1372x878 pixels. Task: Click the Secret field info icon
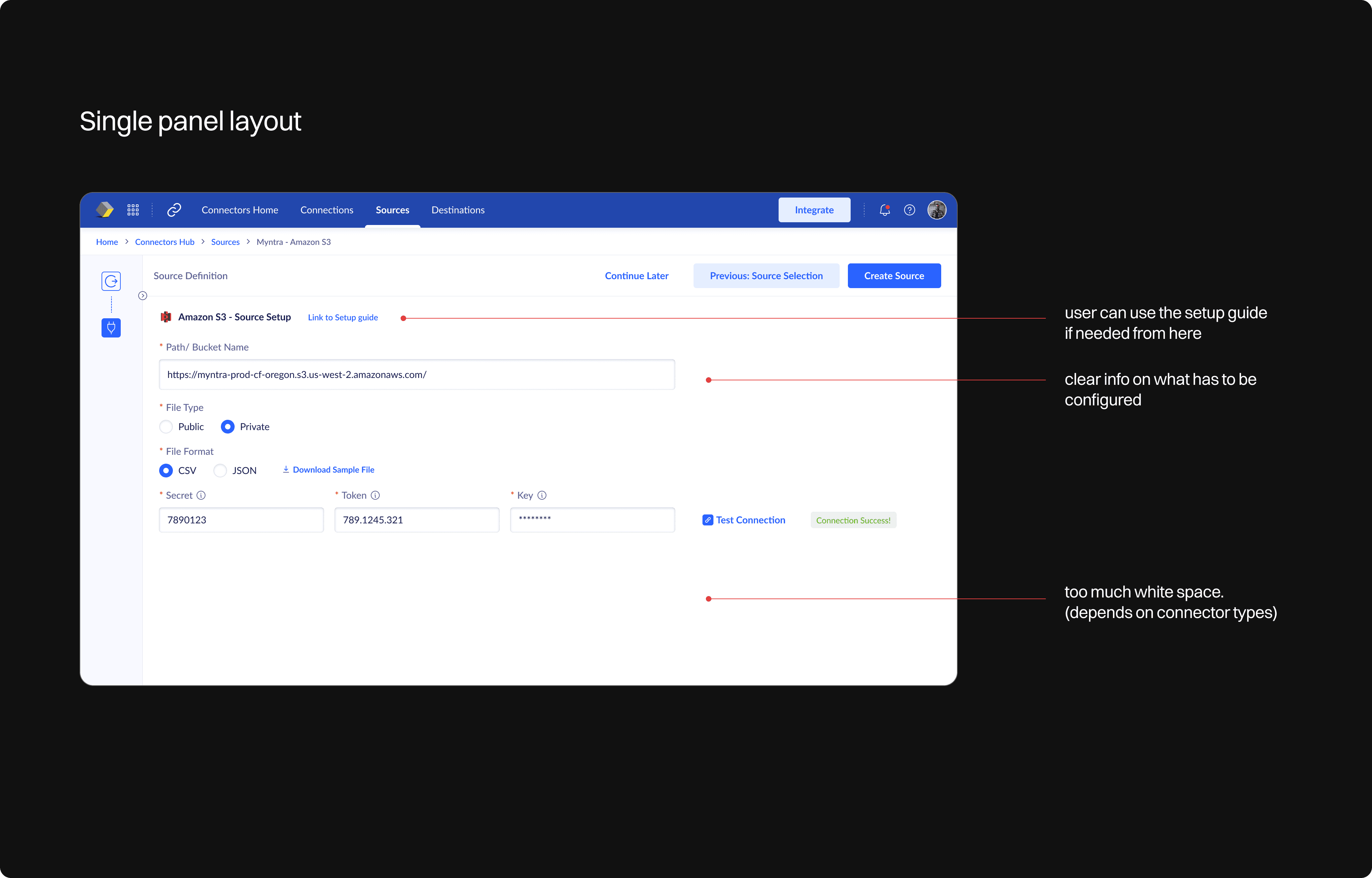click(x=201, y=496)
